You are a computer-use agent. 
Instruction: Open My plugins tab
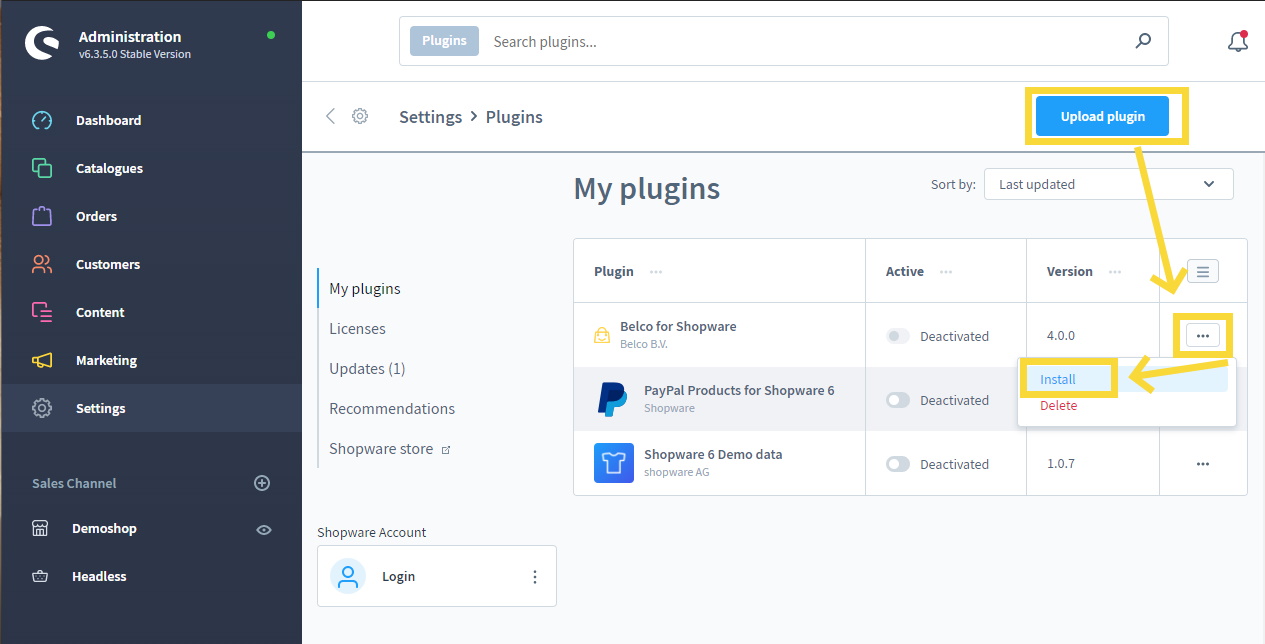(365, 289)
